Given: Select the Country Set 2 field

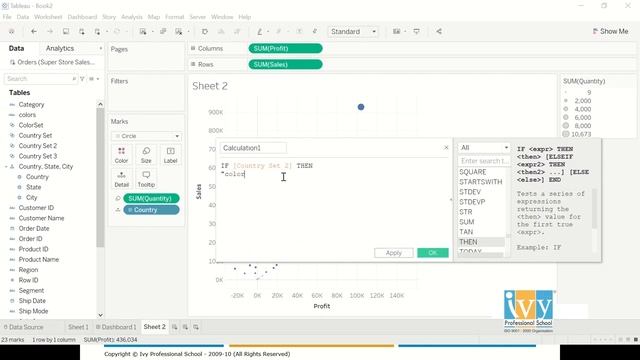Looking at the screenshot, I should click(38, 146).
